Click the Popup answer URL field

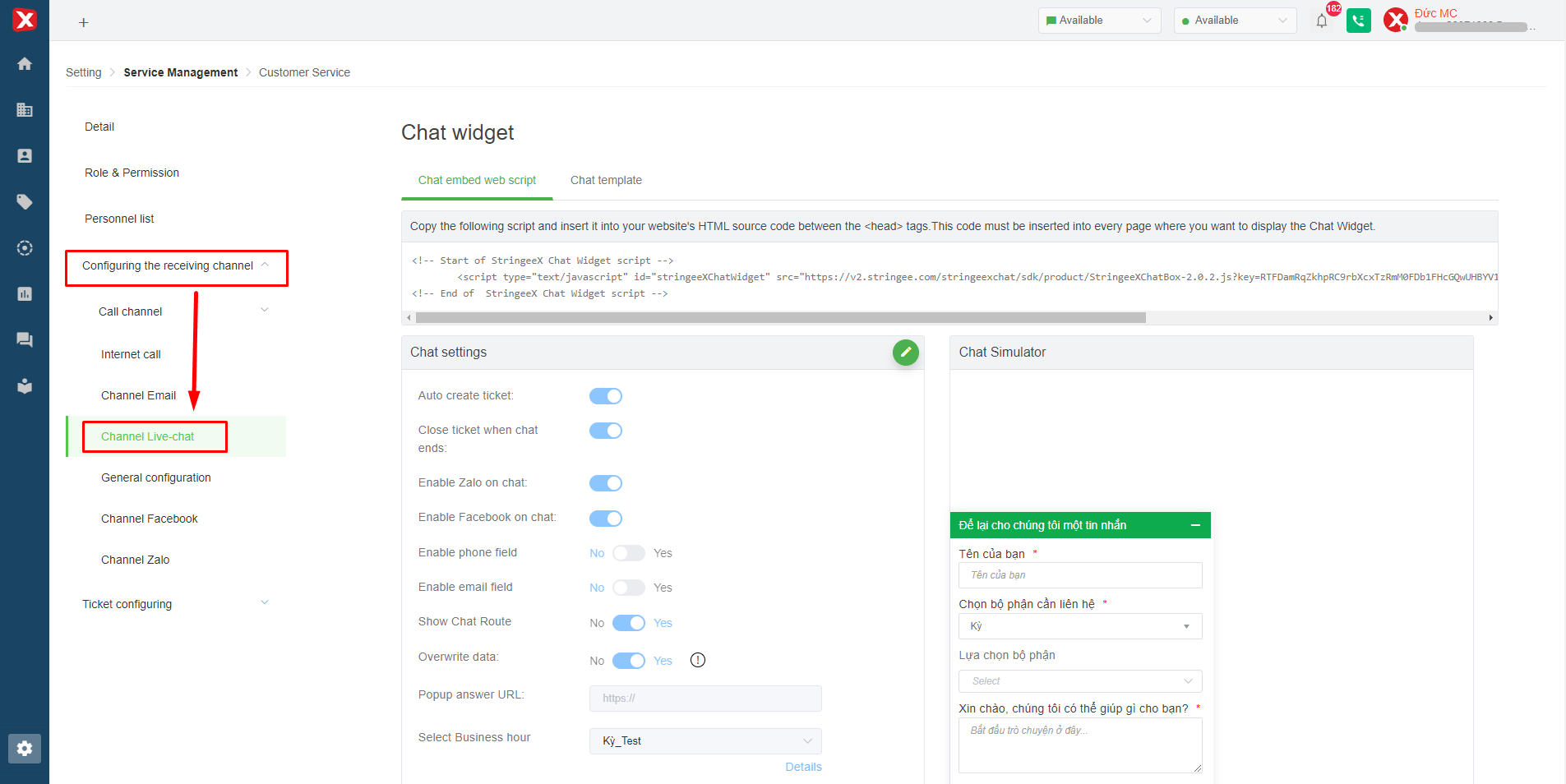[705, 699]
